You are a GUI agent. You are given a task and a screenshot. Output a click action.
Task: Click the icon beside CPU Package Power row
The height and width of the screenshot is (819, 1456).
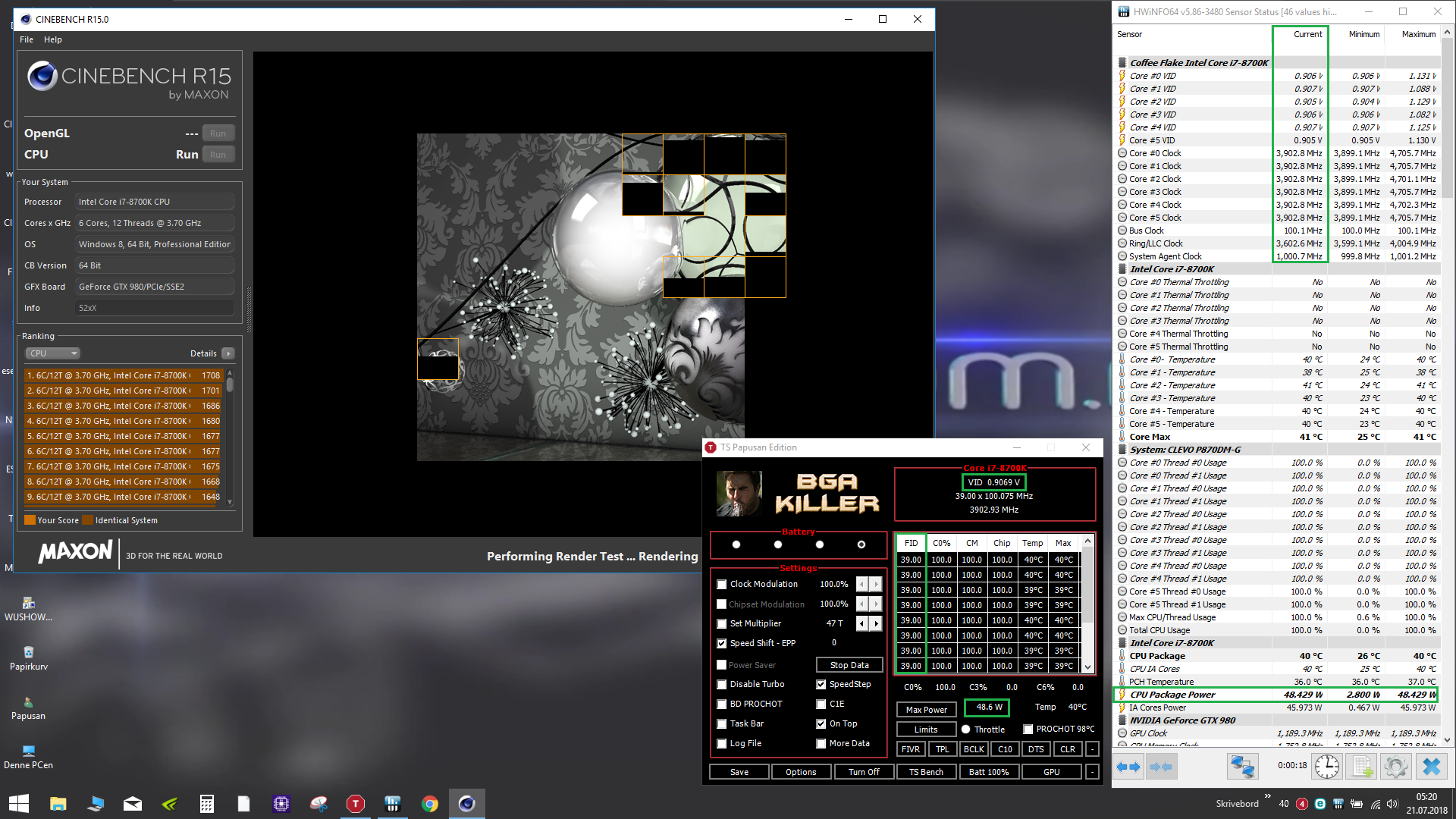click(x=1122, y=695)
